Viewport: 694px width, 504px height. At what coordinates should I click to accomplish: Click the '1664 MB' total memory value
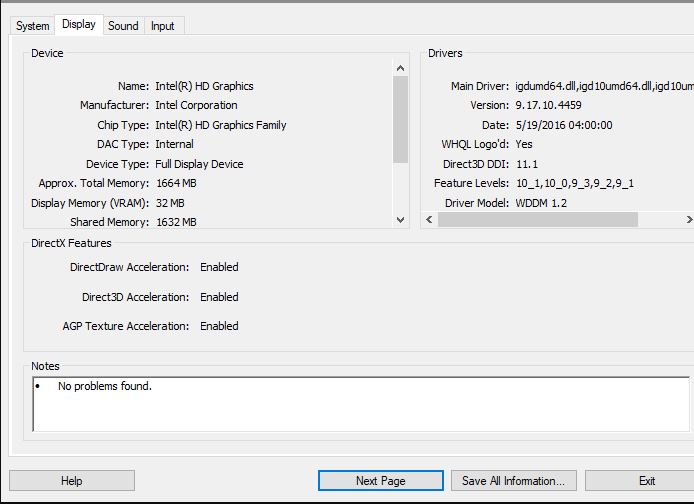pos(176,183)
